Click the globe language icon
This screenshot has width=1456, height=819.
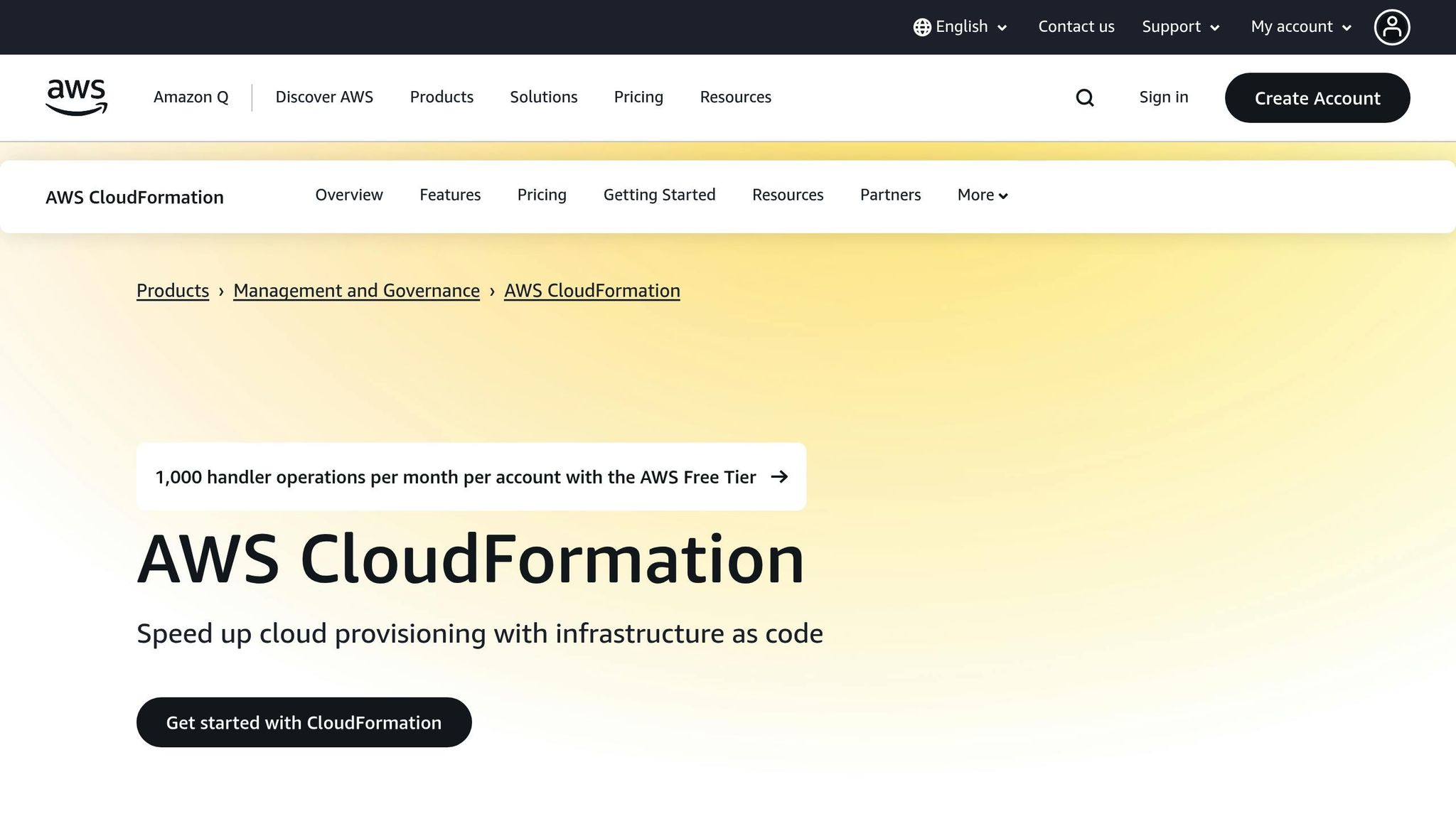pyautogui.click(x=922, y=27)
